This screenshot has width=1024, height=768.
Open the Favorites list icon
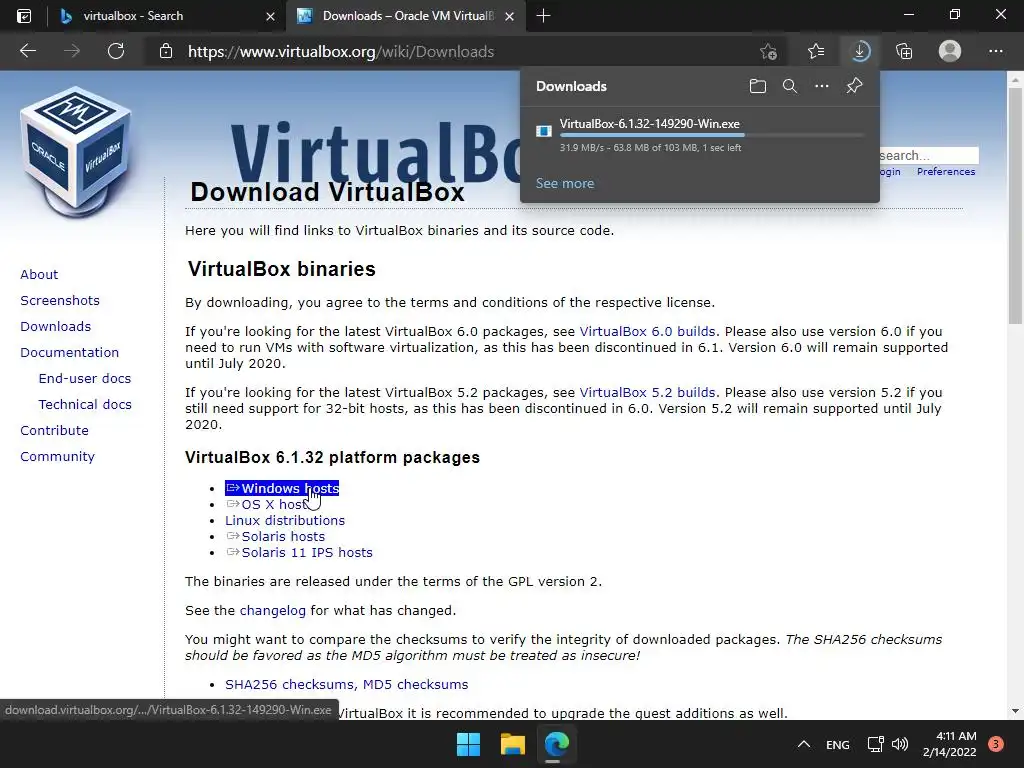point(816,51)
